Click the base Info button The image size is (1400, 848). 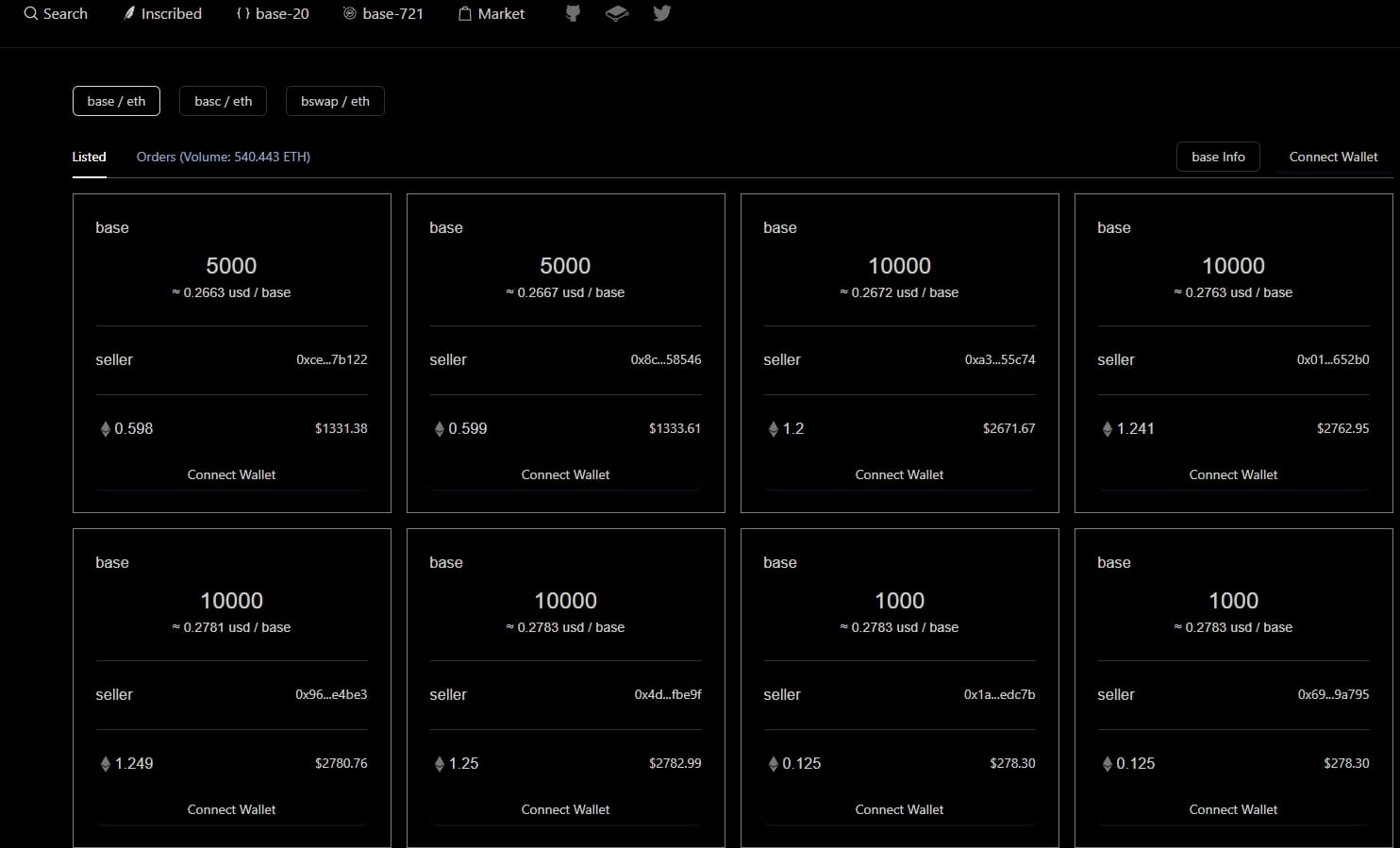point(1218,157)
